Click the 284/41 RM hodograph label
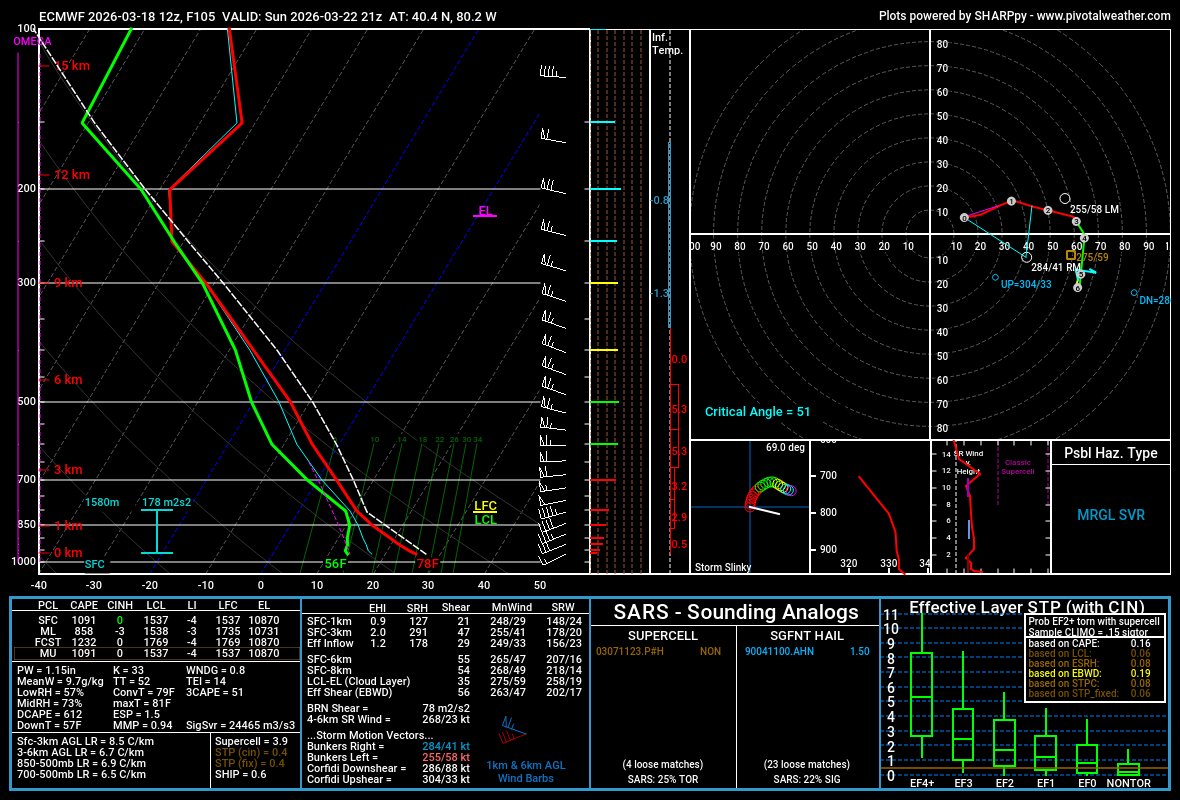Screen dimensions: 1180x800 click(1056, 267)
